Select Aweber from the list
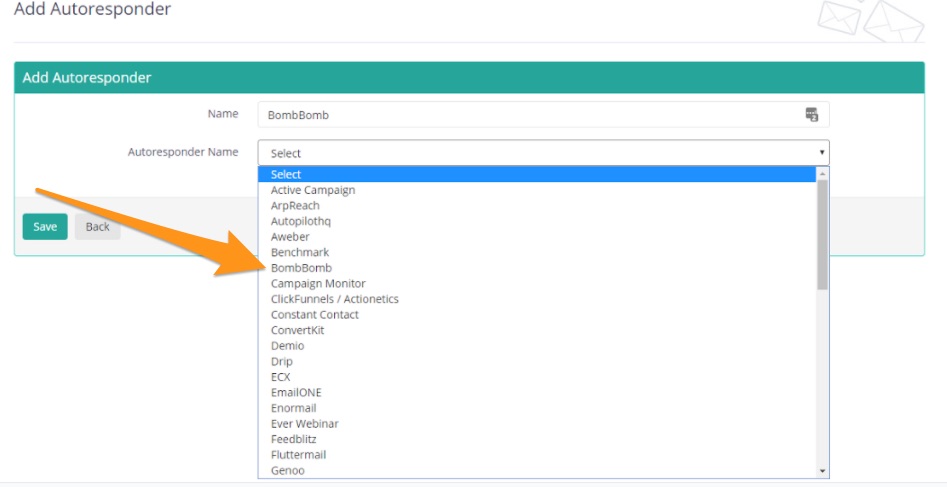Viewport: 947px width, 487px height. click(x=537, y=237)
